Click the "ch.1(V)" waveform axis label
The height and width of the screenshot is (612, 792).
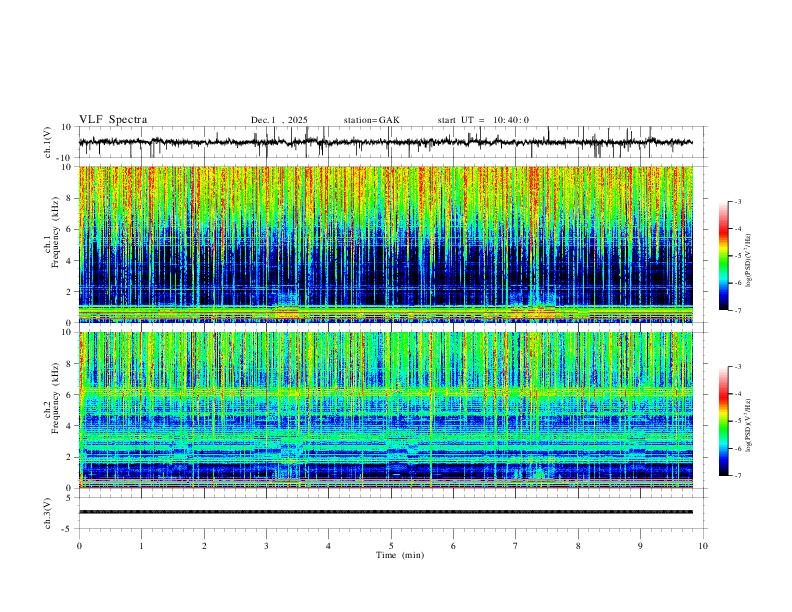click(x=48, y=142)
